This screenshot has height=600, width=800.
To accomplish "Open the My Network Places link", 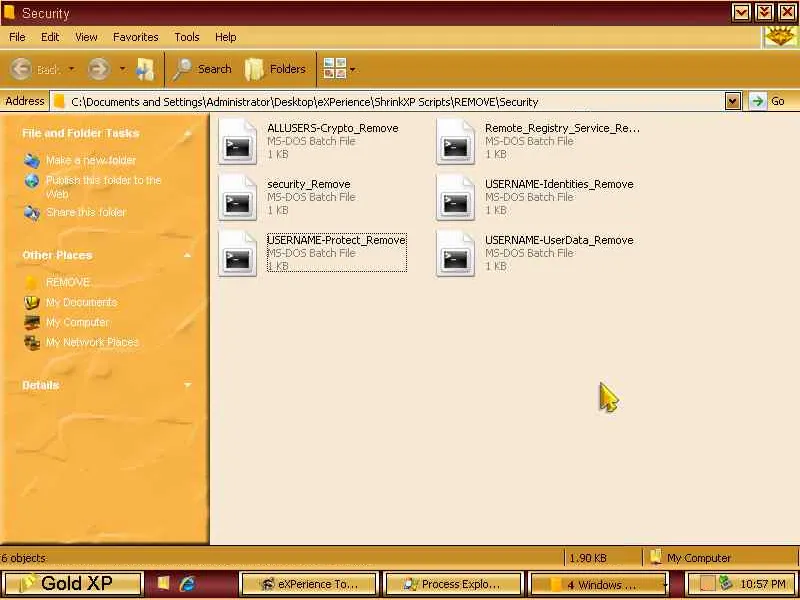I will click(92, 342).
